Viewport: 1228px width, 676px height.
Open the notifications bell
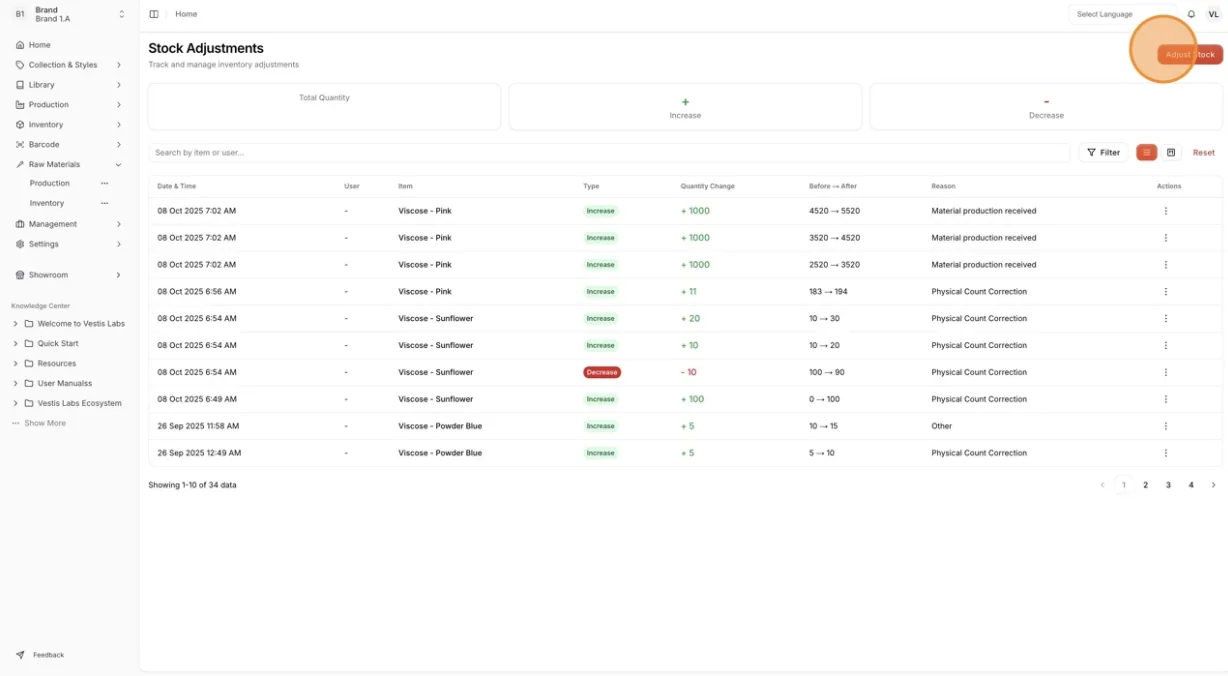[x=1191, y=14]
